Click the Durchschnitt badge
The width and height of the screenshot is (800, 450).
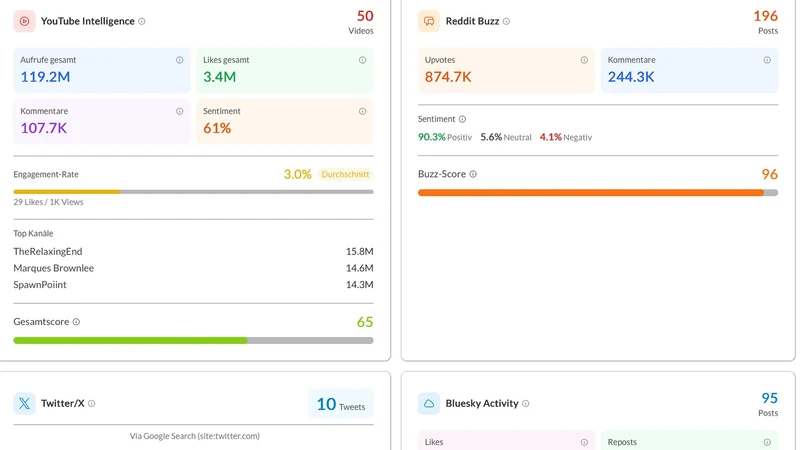coord(345,174)
